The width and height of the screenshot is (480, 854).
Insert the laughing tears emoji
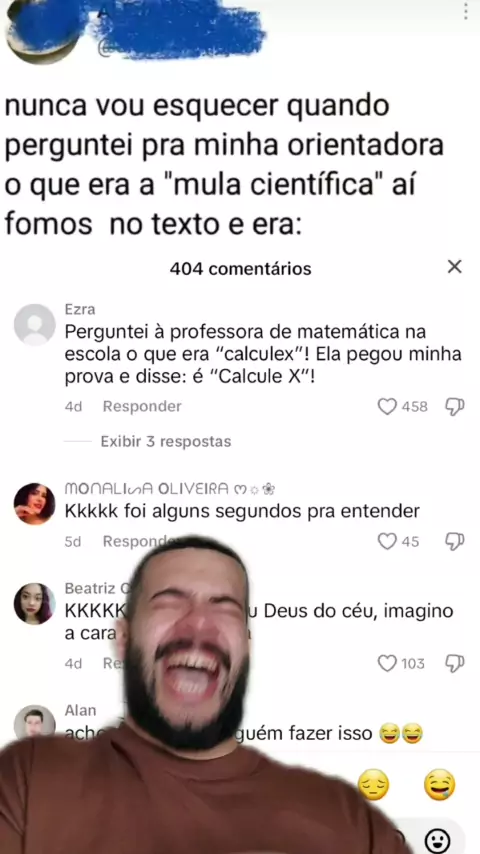pos(440,785)
